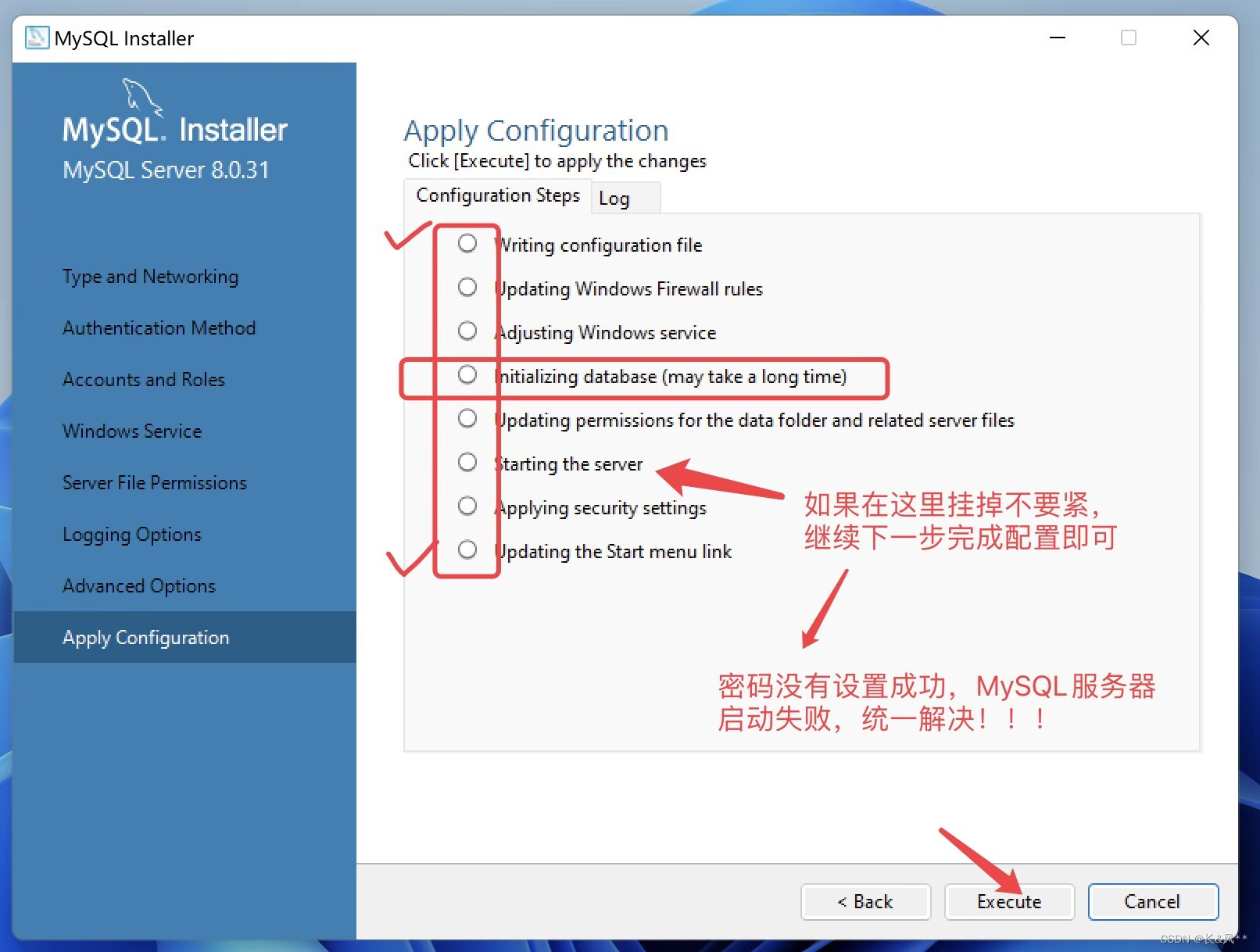The image size is (1260, 952).
Task: Open Type and Networking step
Action: (151, 277)
